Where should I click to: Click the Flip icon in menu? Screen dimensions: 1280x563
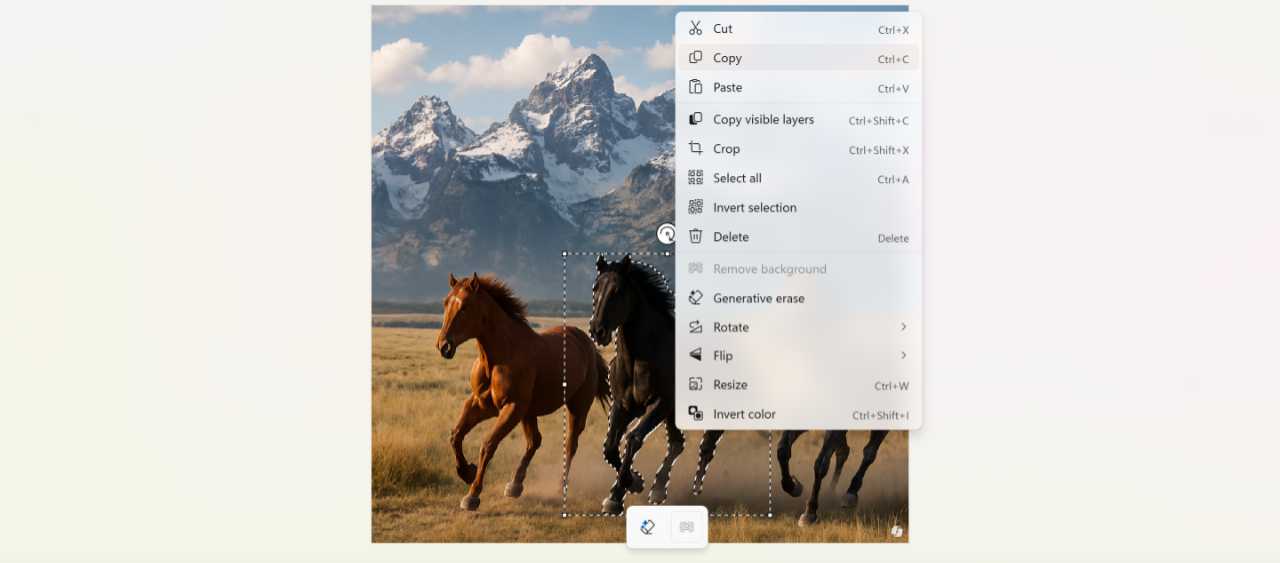[x=695, y=355]
